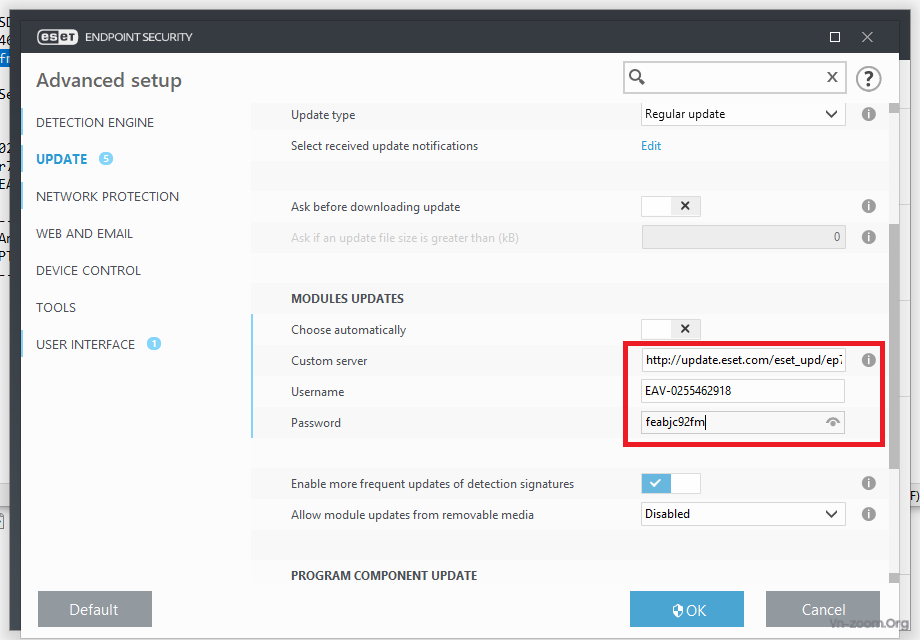
Task: Click the ESET logo in title bar
Action: [57, 37]
